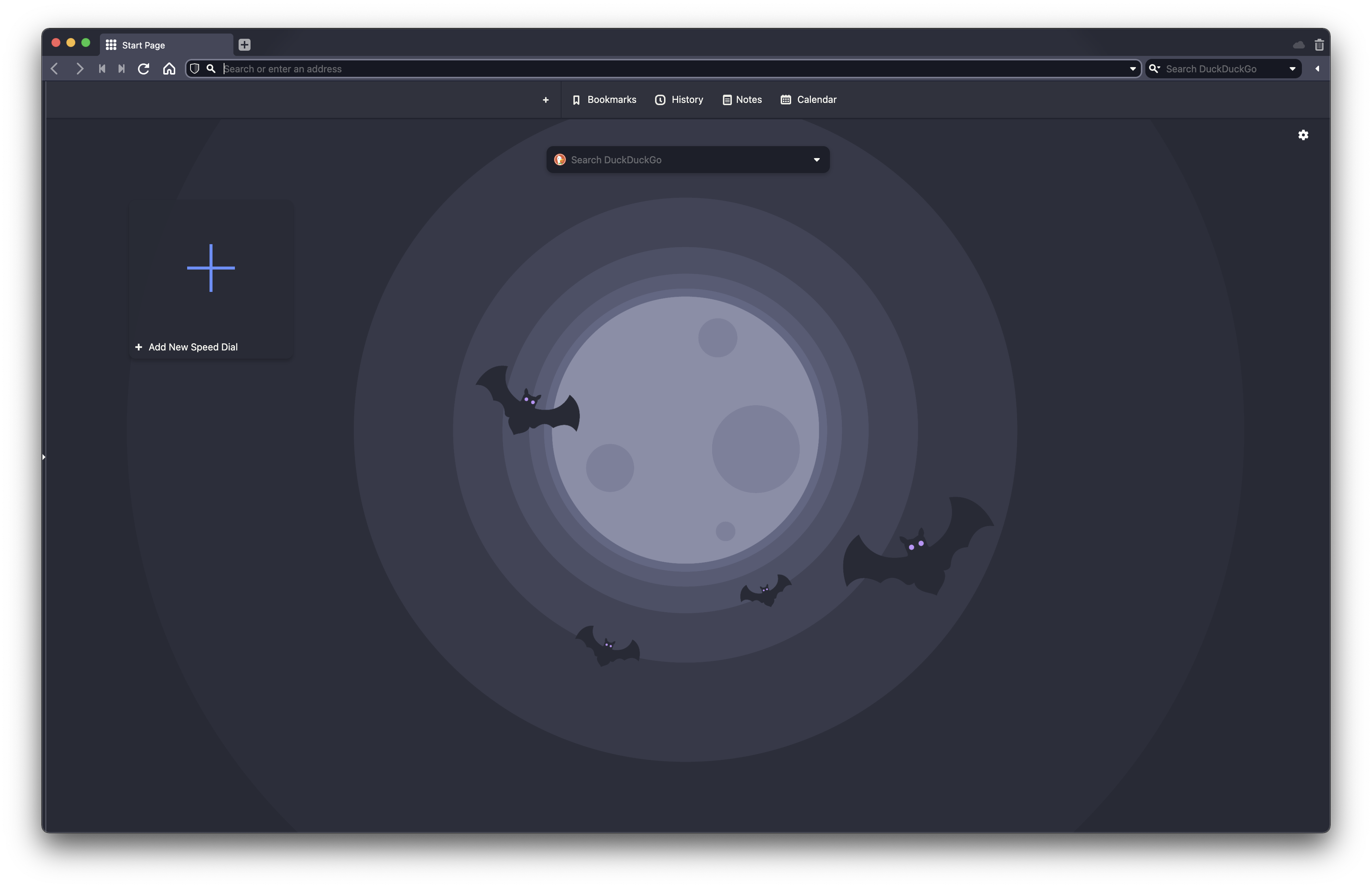Expand Start Page DuckDuckGo search engine dropdown

(x=816, y=160)
